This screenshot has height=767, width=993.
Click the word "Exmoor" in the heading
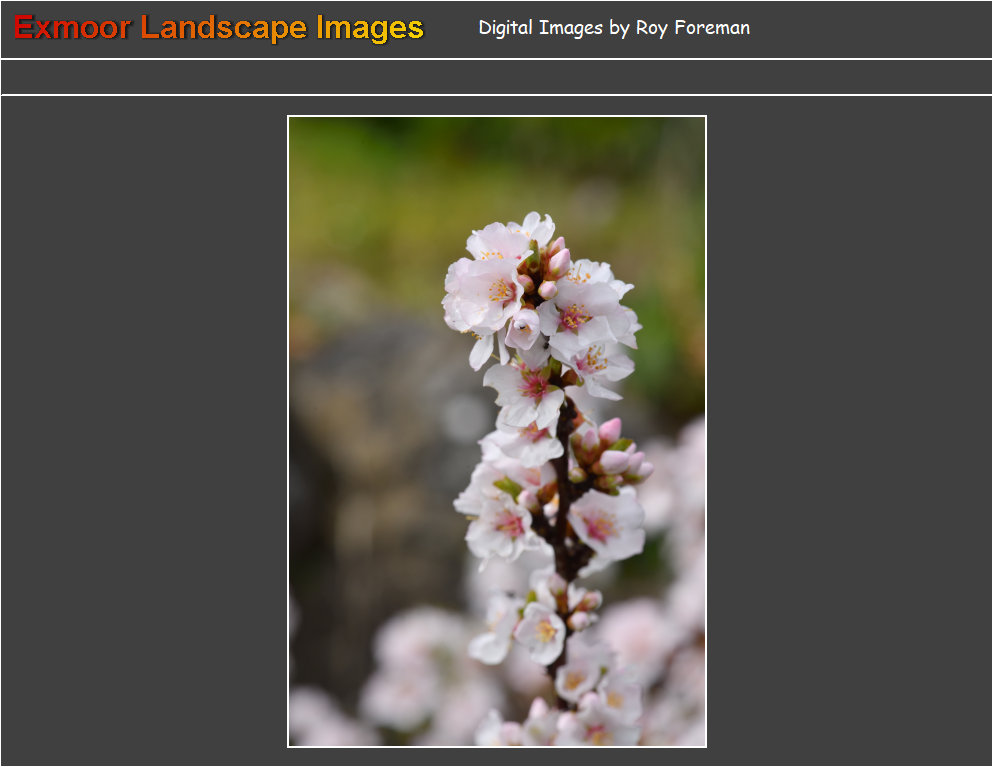click(x=72, y=28)
